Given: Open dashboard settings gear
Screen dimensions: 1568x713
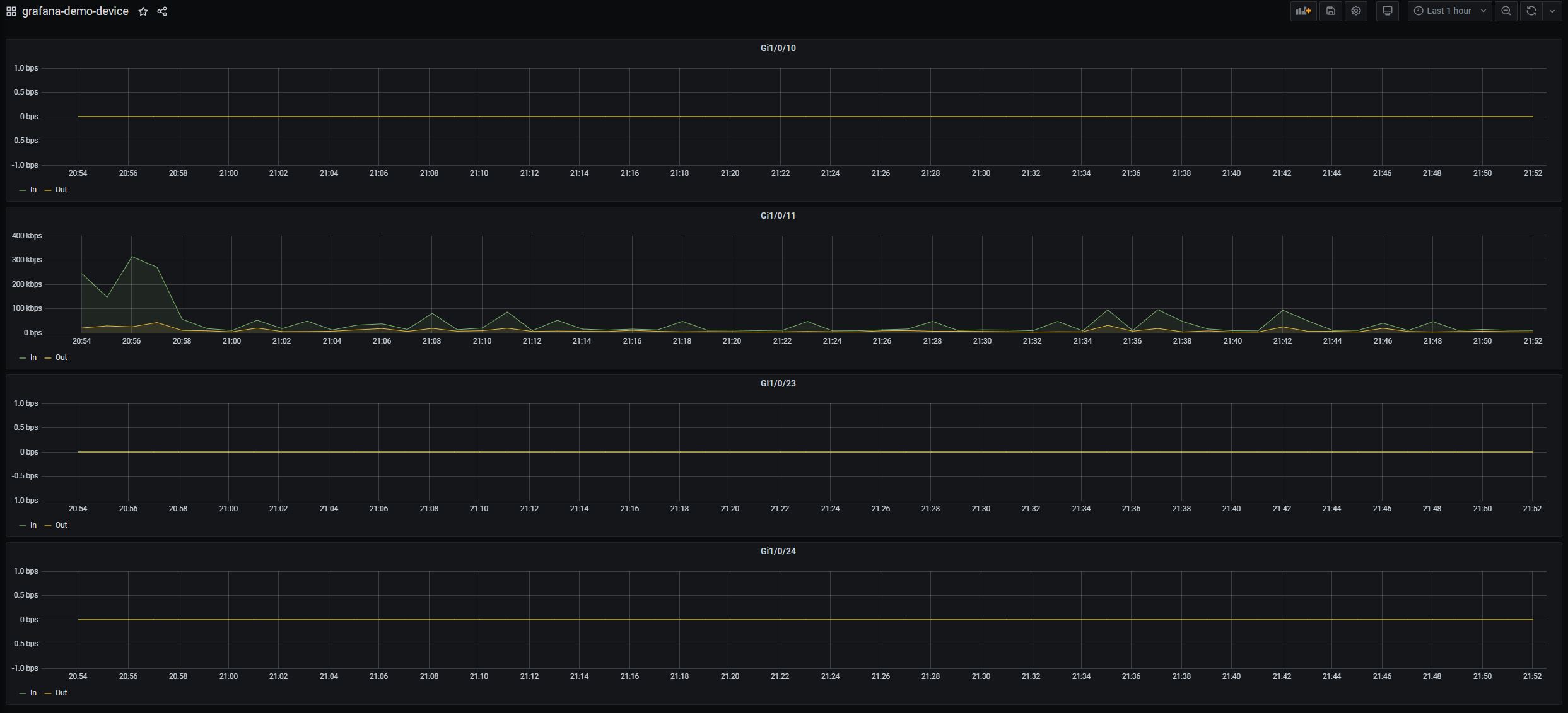Looking at the screenshot, I should tap(1356, 11).
